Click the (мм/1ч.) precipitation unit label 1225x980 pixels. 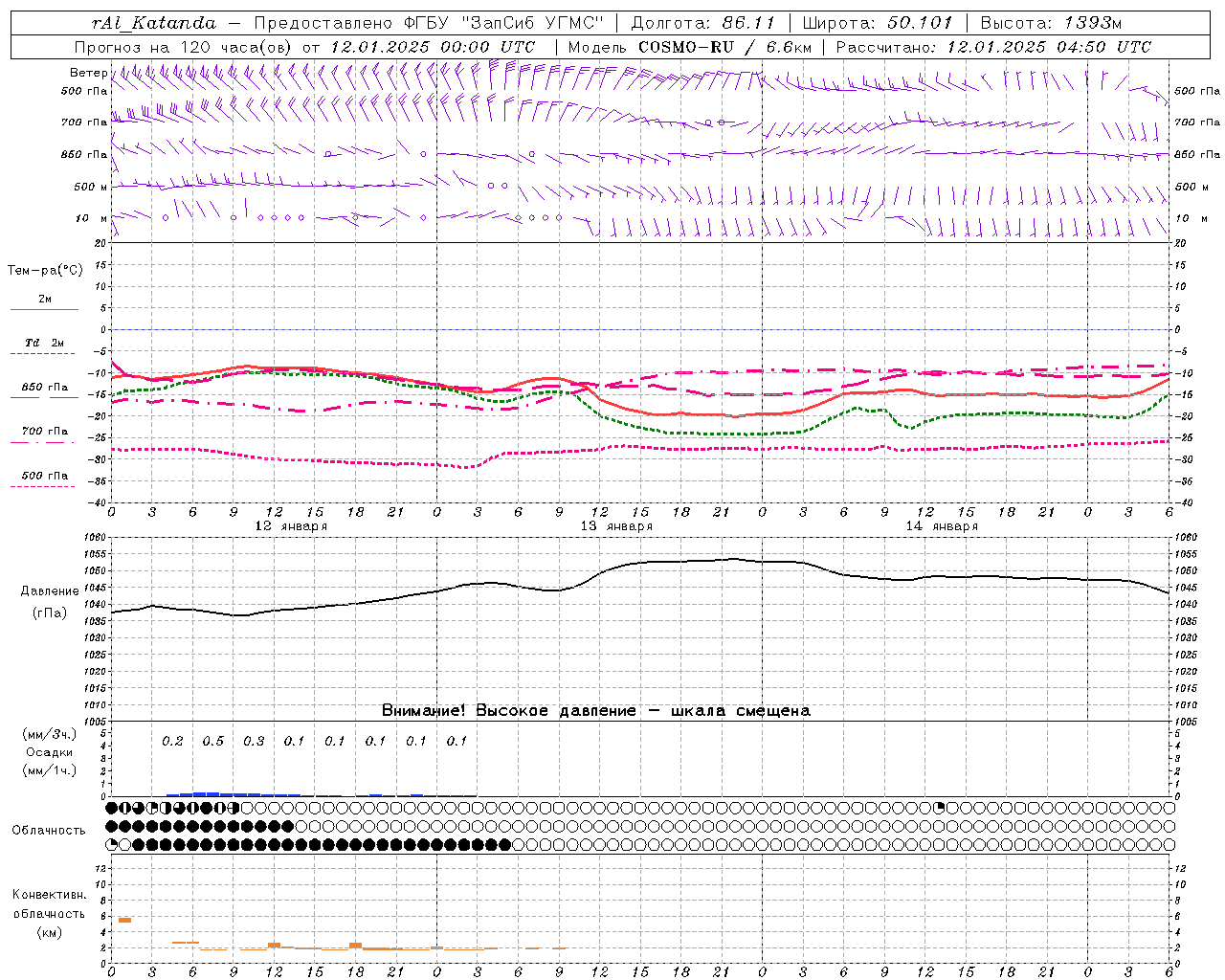pos(50,770)
